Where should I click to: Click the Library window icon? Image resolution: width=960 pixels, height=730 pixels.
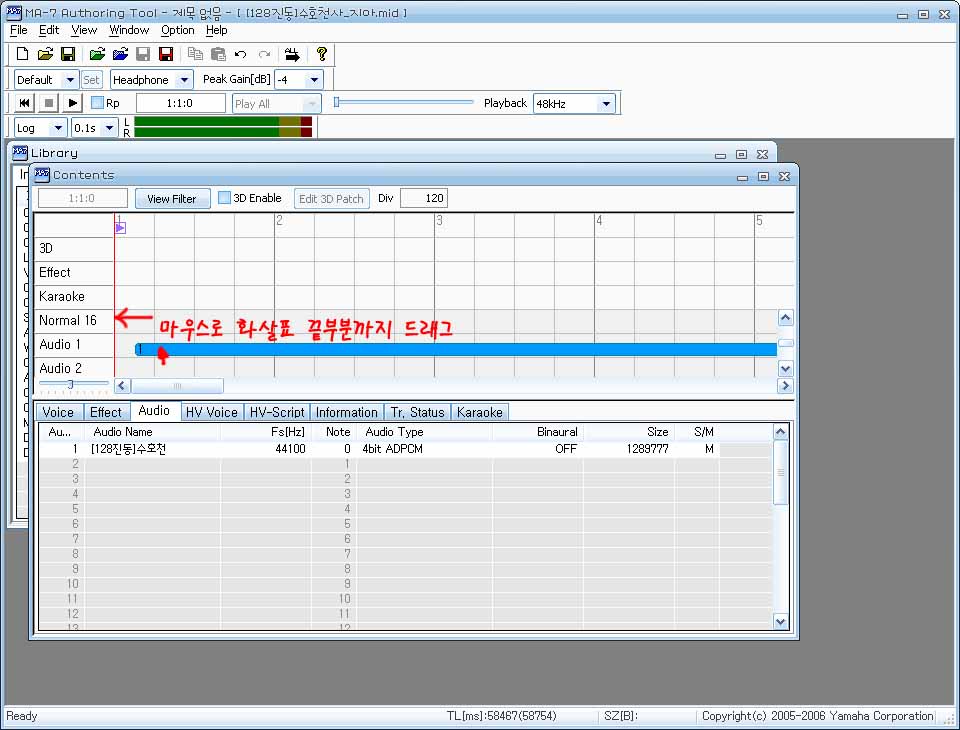click(20, 152)
